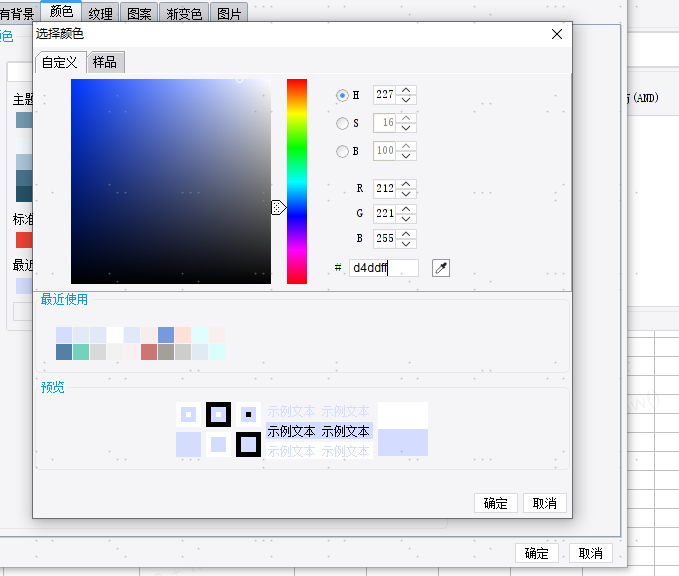Increase the R value with the up arrow
Viewport: 679px width, 576px height.
click(x=406, y=184)
